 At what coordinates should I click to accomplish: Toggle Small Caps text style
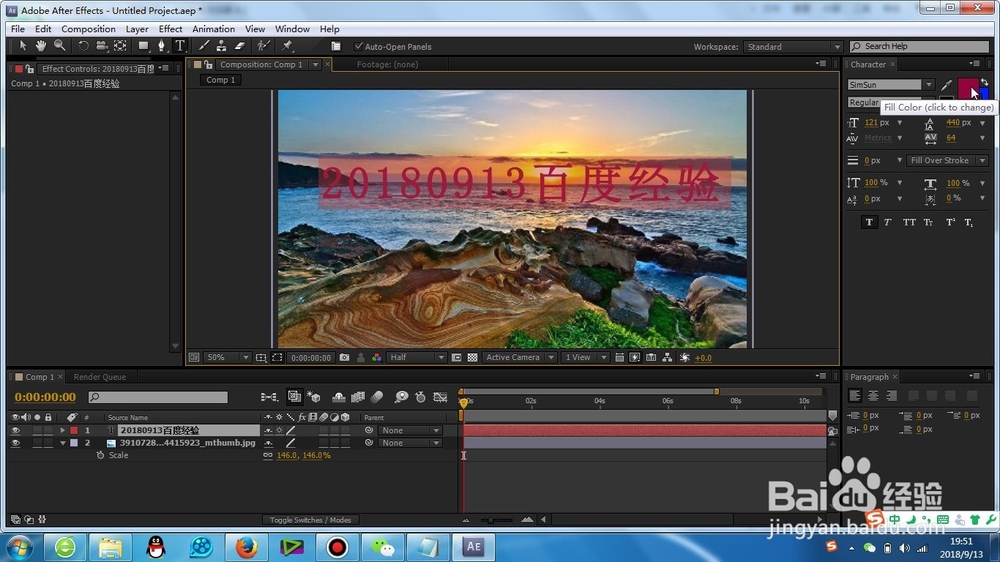point(929,222)
